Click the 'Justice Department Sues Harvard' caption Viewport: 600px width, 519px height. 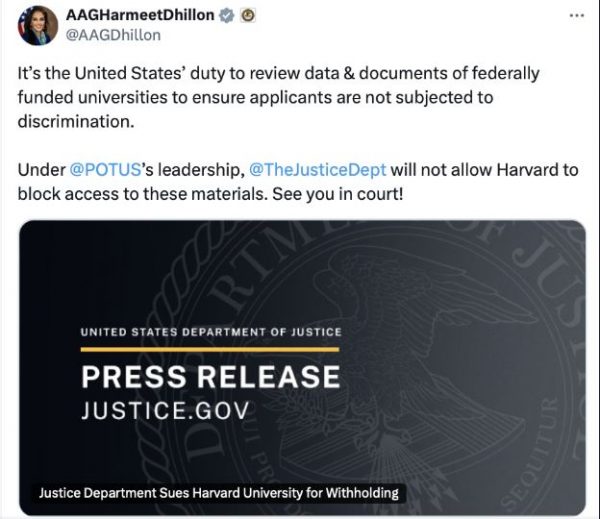[219, 492]
